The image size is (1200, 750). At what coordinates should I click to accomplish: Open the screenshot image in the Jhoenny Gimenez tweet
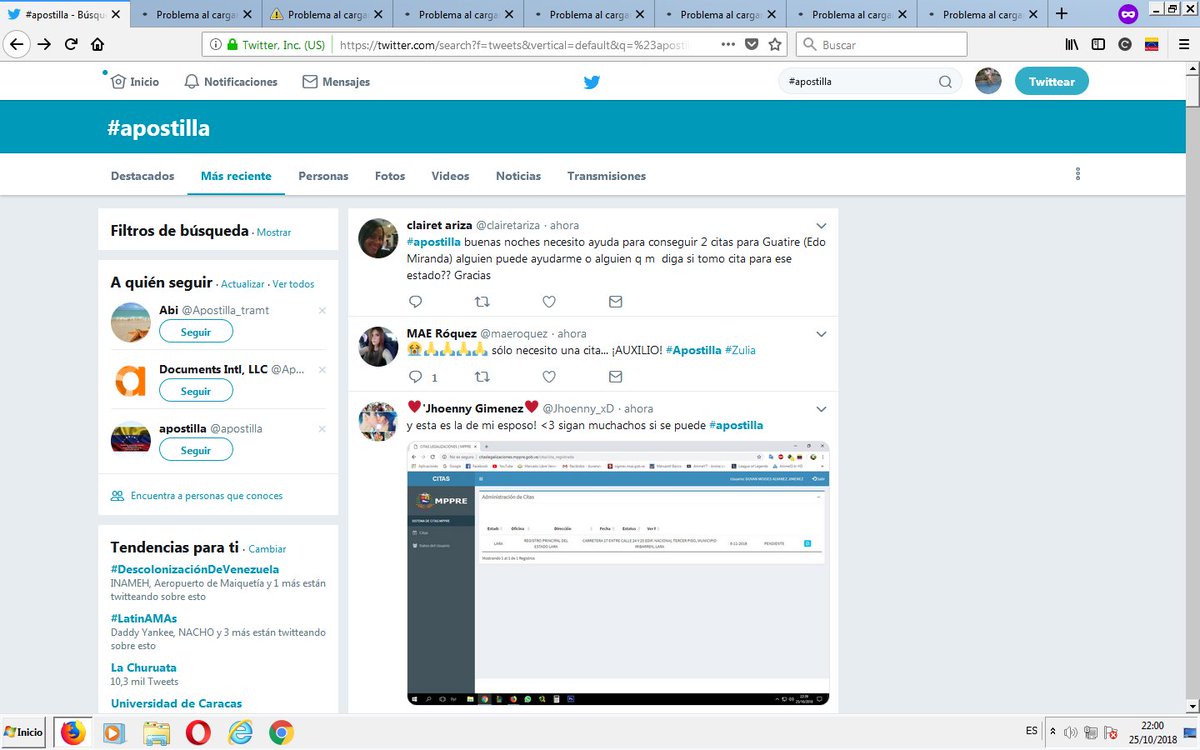618,574
